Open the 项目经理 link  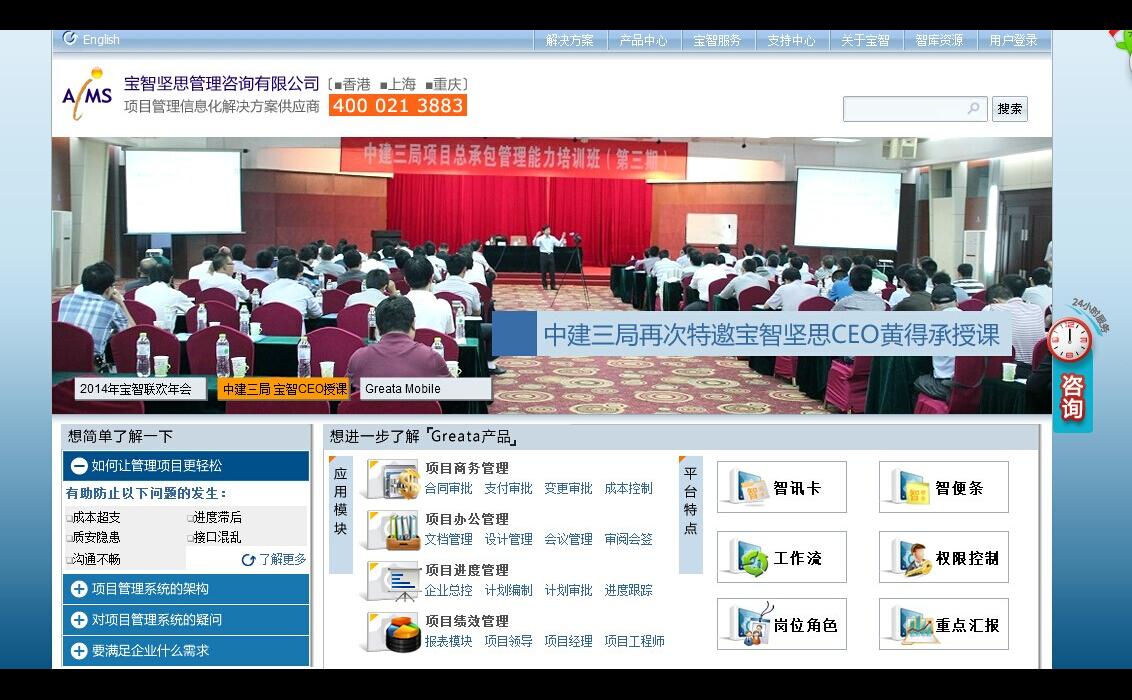(x=568, y=641)
